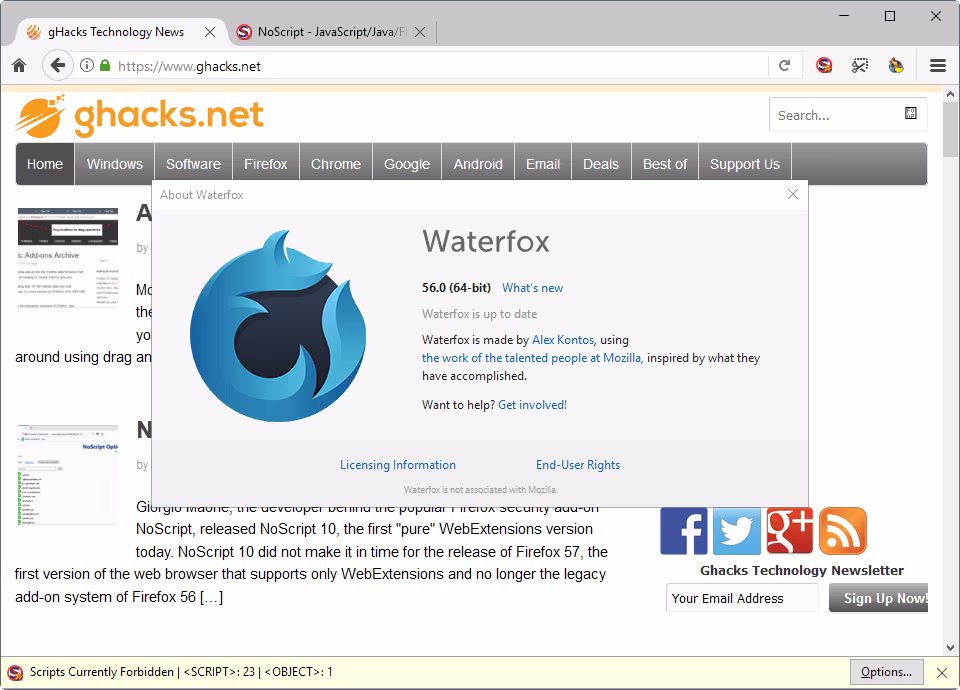960x690 pixels.
Task: Close the NoScript tab
Action: [x=420, y=32]
